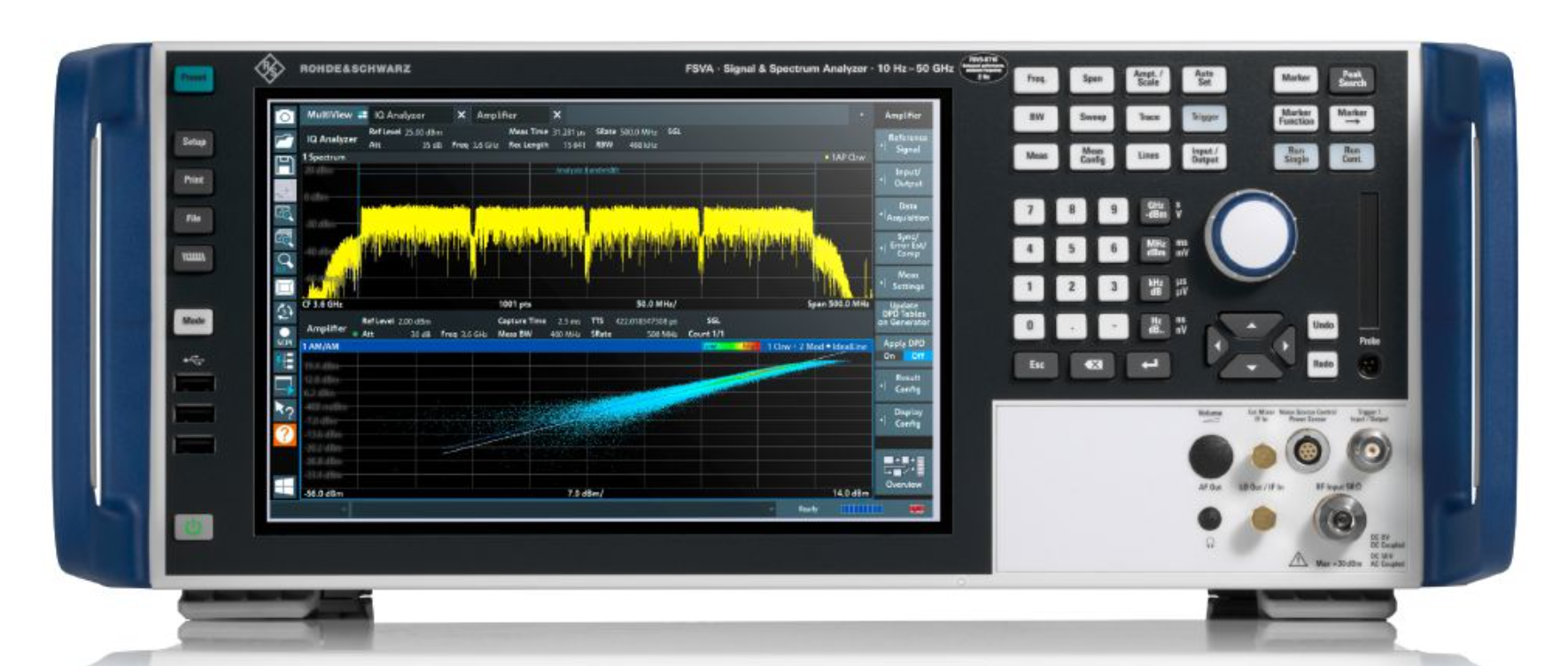The width and height of the screenshot is (1568, 666).
Task: Push the up arrow navigation key
Action: tap(1251, 327)
